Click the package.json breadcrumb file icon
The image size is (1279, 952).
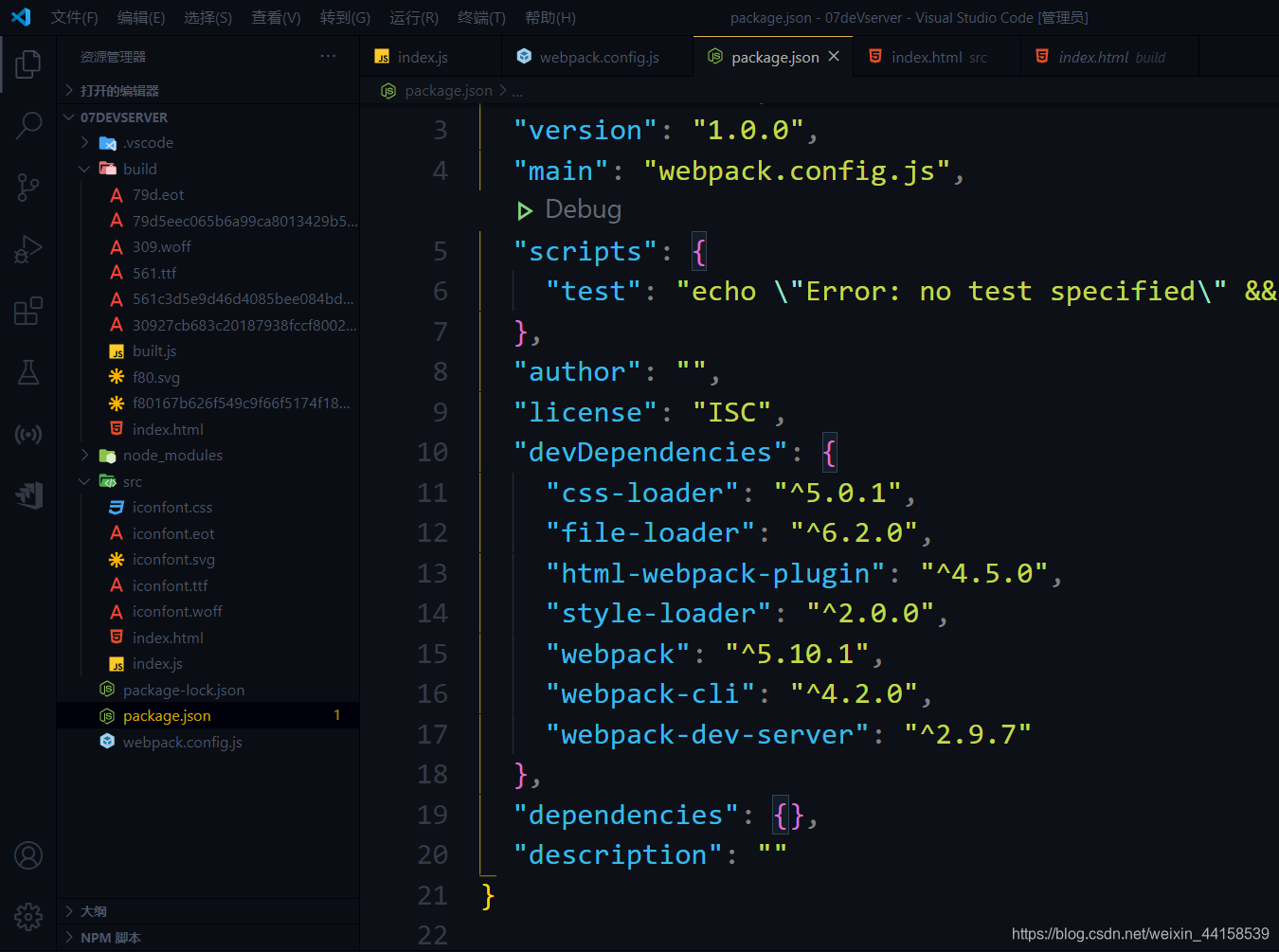click(388, 91)
